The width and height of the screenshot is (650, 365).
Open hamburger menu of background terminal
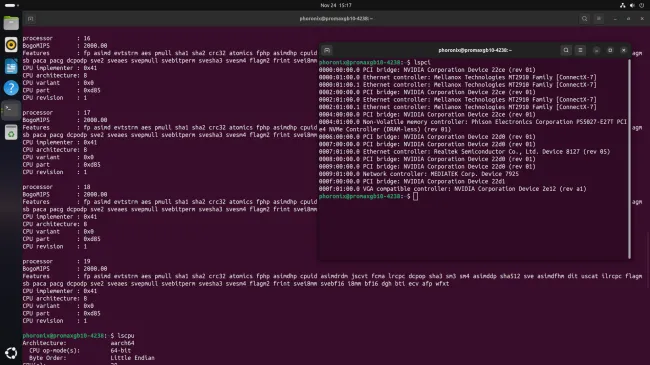tap(599, 19)
